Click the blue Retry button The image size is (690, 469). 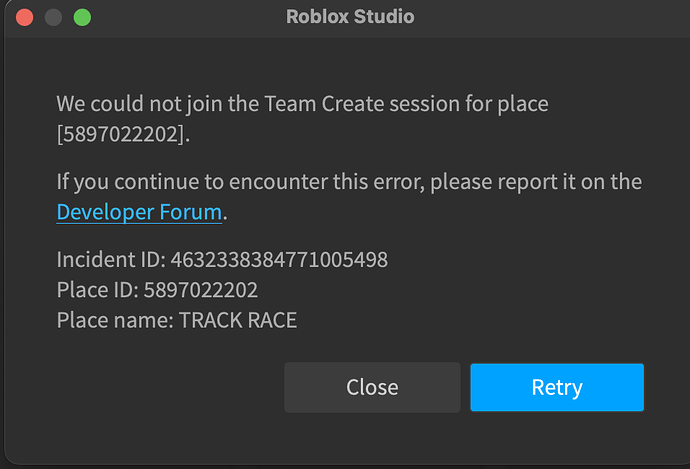tap(557, 387)
